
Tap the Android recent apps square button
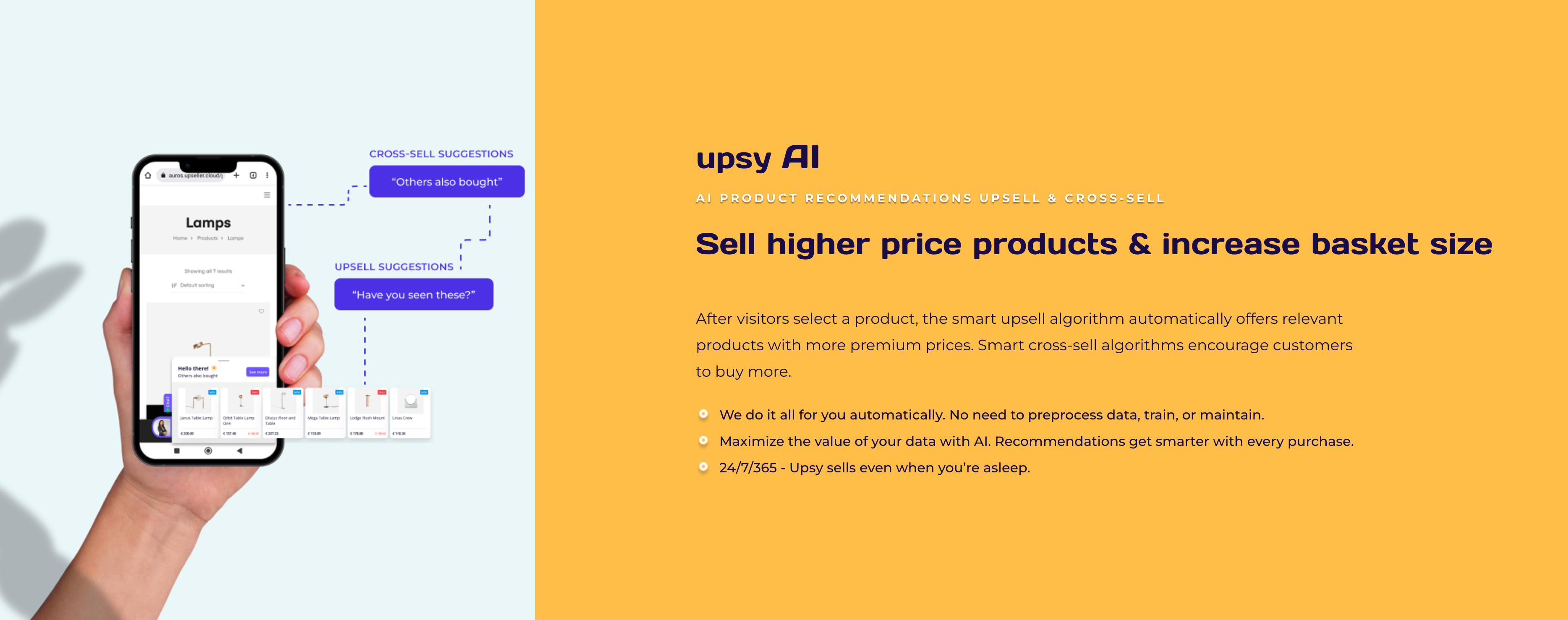[177, 451]
